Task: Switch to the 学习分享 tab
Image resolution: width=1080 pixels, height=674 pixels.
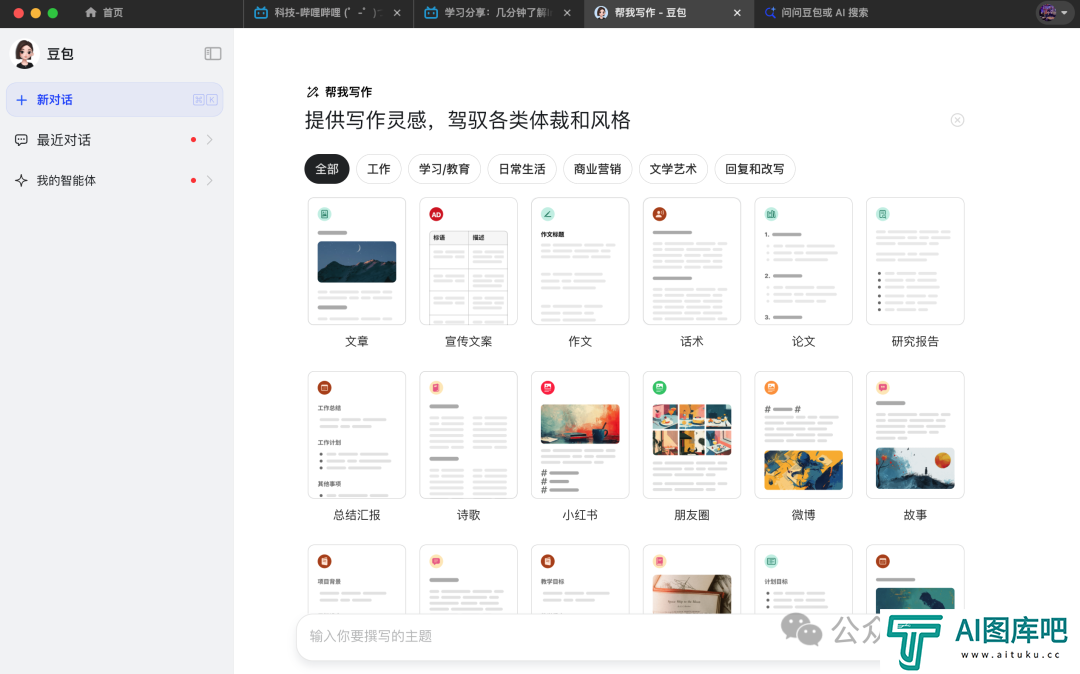Action: pos(497,12)
